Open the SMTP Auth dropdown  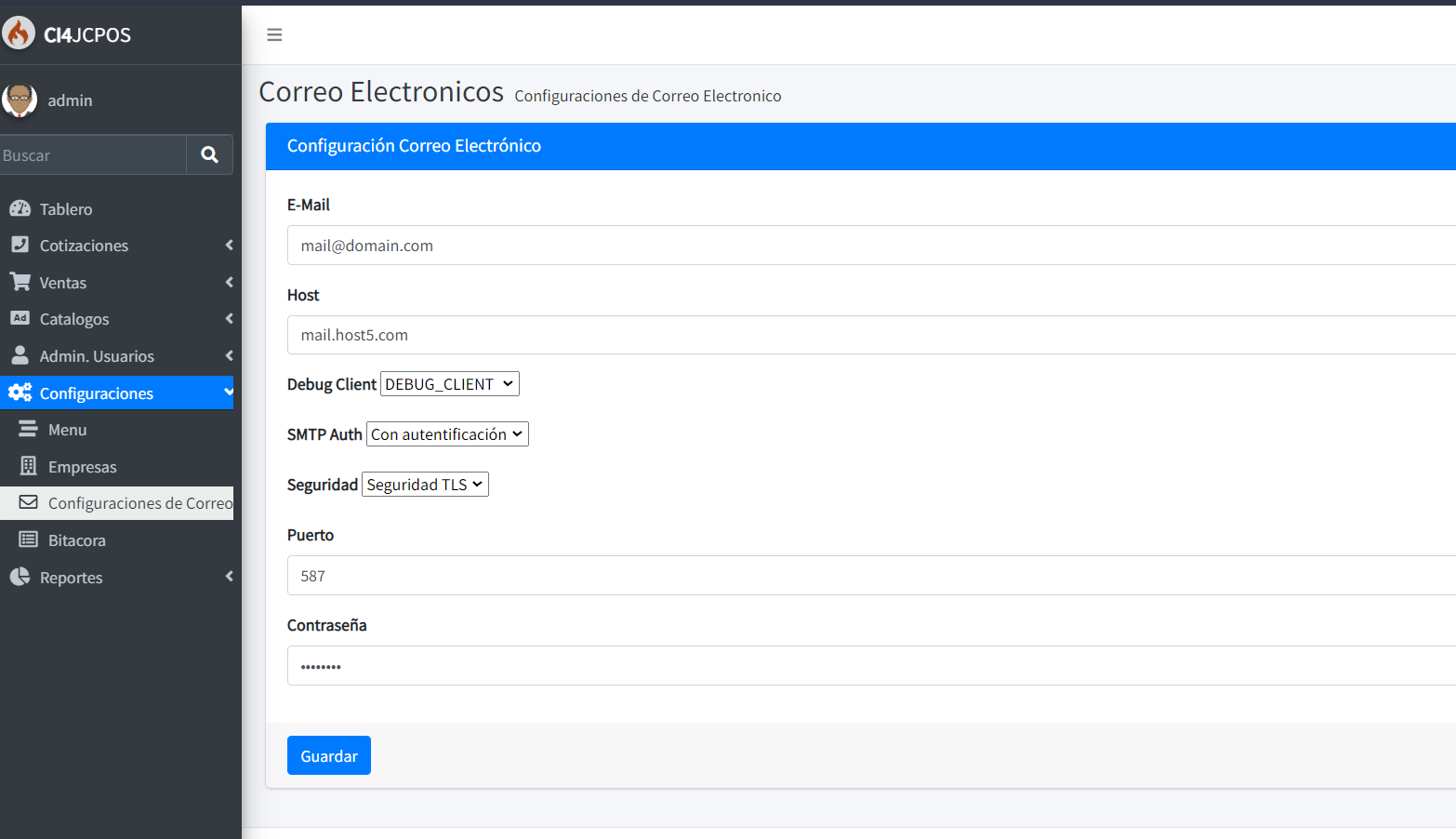tap(447, 434)
